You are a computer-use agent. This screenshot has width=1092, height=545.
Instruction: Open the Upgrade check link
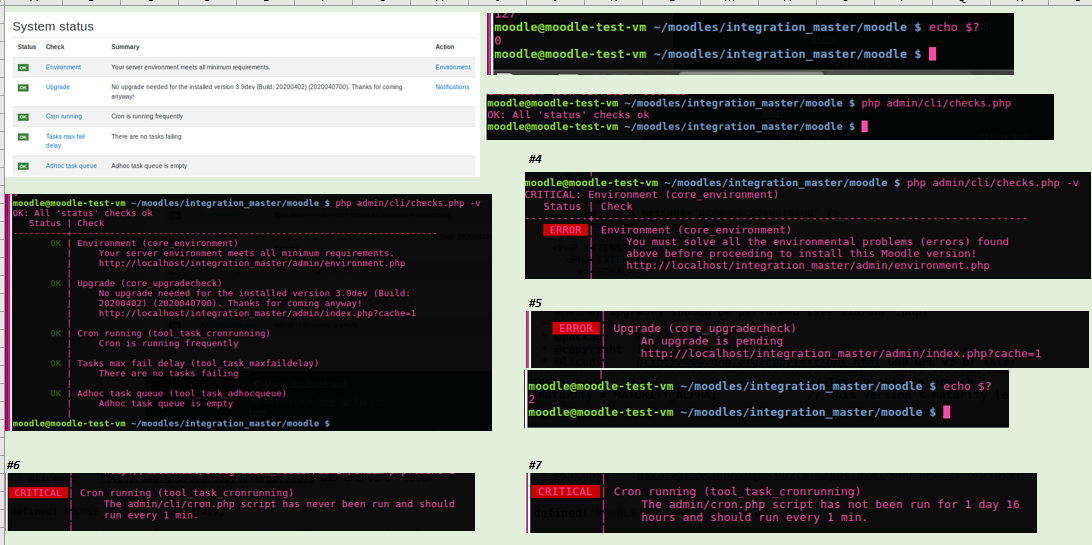pyautogui.click(x=57, y=87)
